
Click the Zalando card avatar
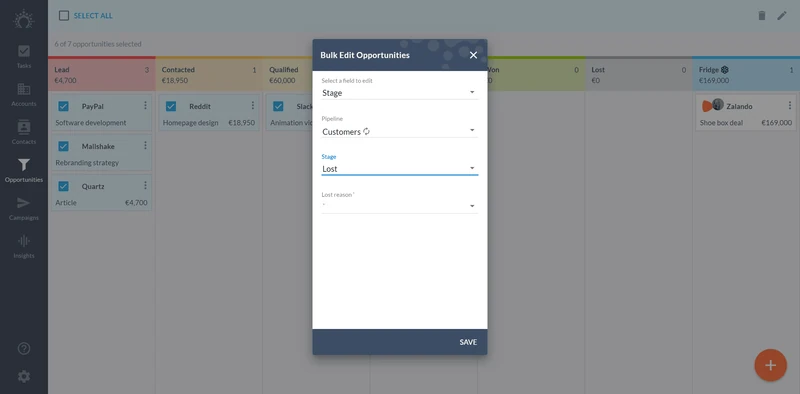click(713, 105)
